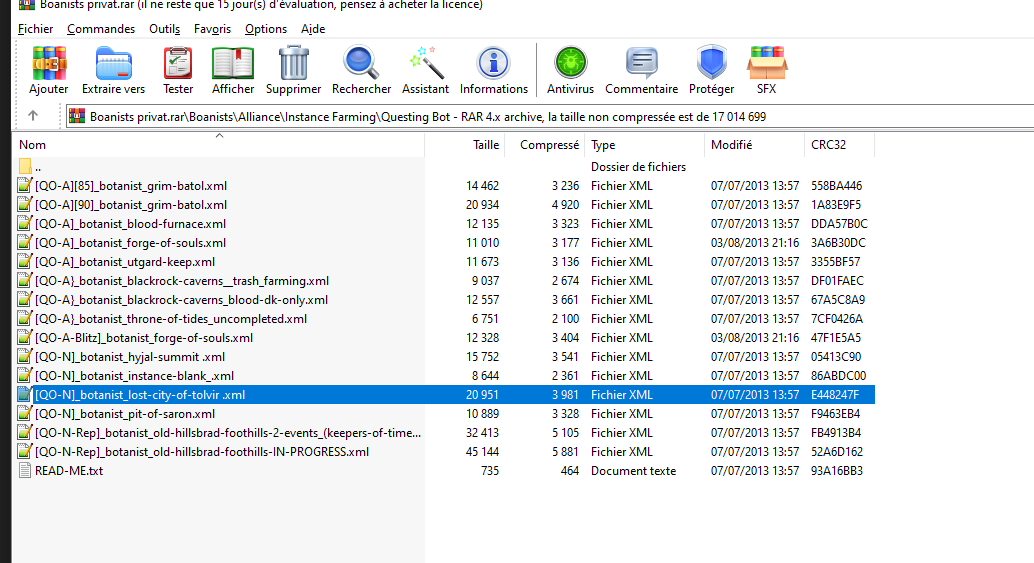
Task: Select [QO-A}_botanist_blackrock-caverns__trash_farming.xml
Action: 182,281
